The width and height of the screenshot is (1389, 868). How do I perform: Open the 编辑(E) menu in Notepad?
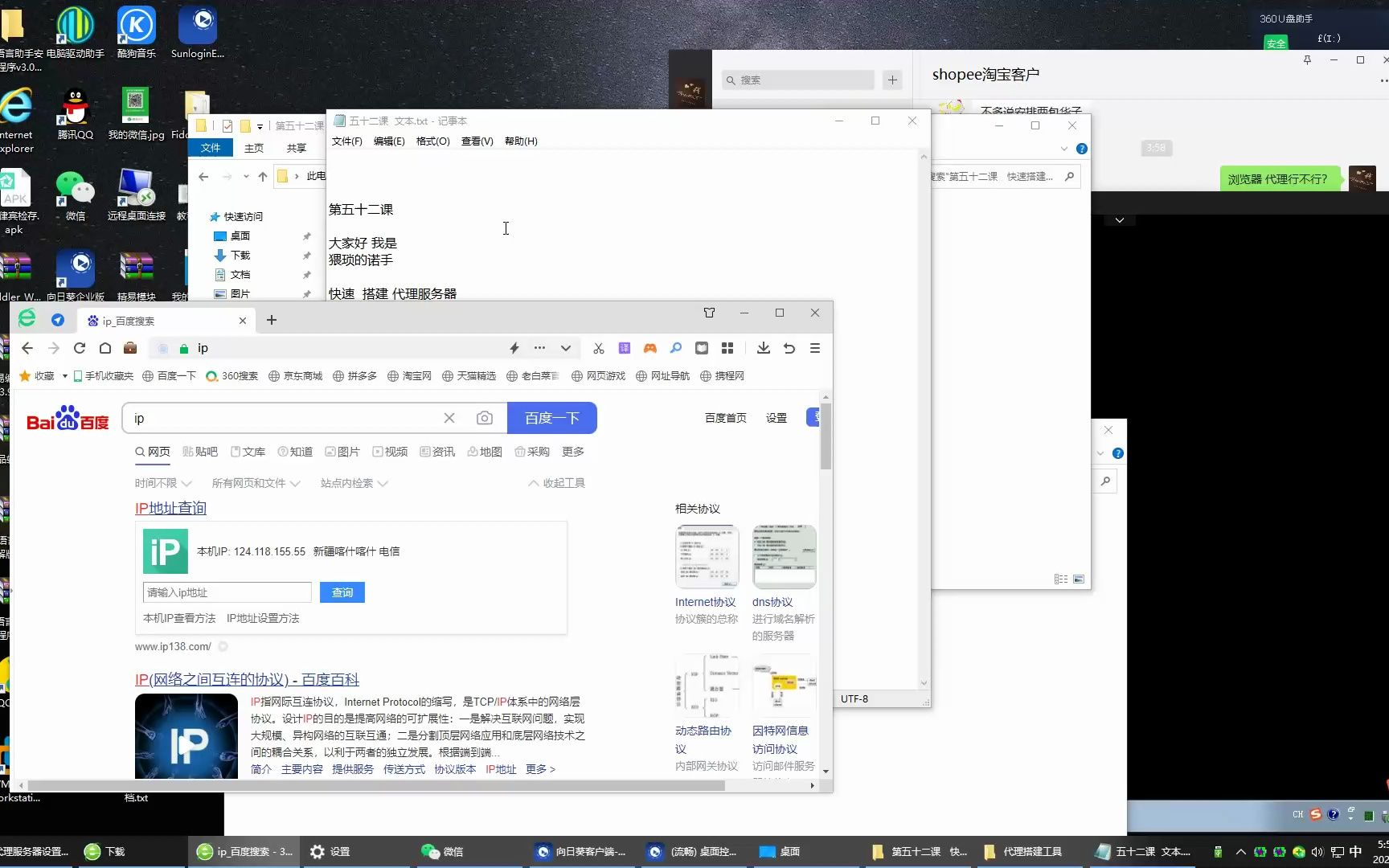click(x=389, y=141)
